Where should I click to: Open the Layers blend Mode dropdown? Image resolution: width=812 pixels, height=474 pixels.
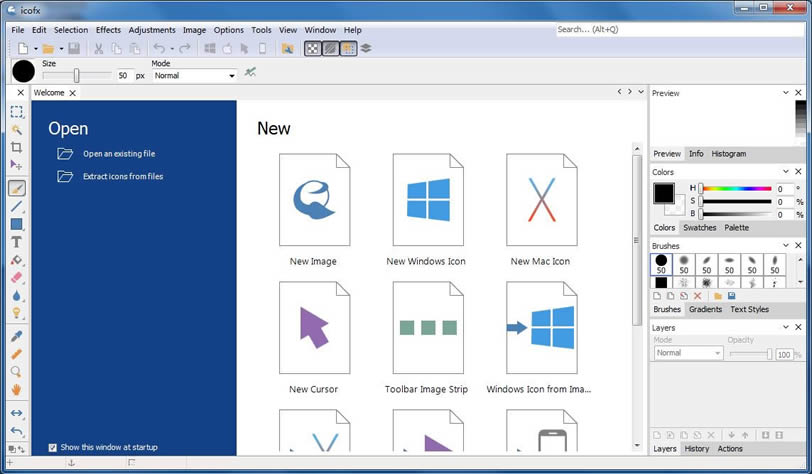(x=688, y=353)
